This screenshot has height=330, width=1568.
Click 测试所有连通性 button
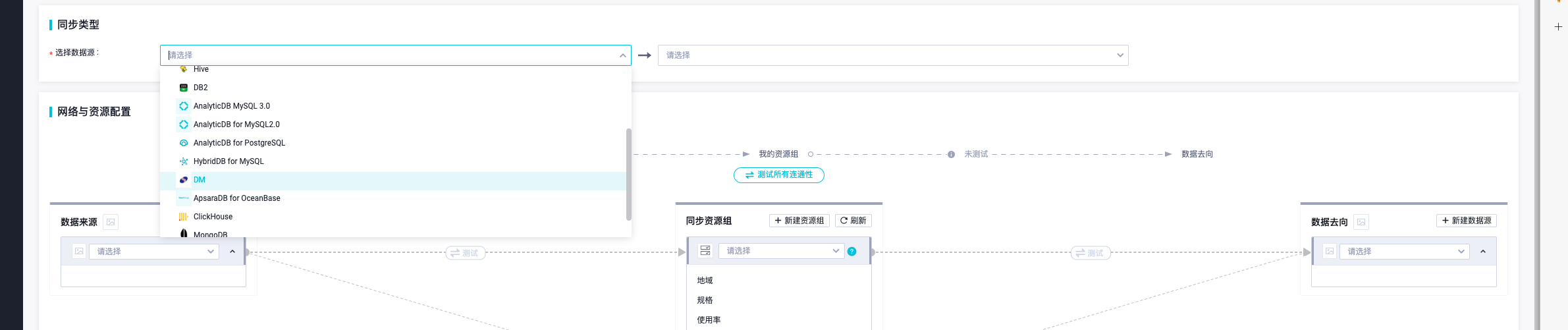779,175
